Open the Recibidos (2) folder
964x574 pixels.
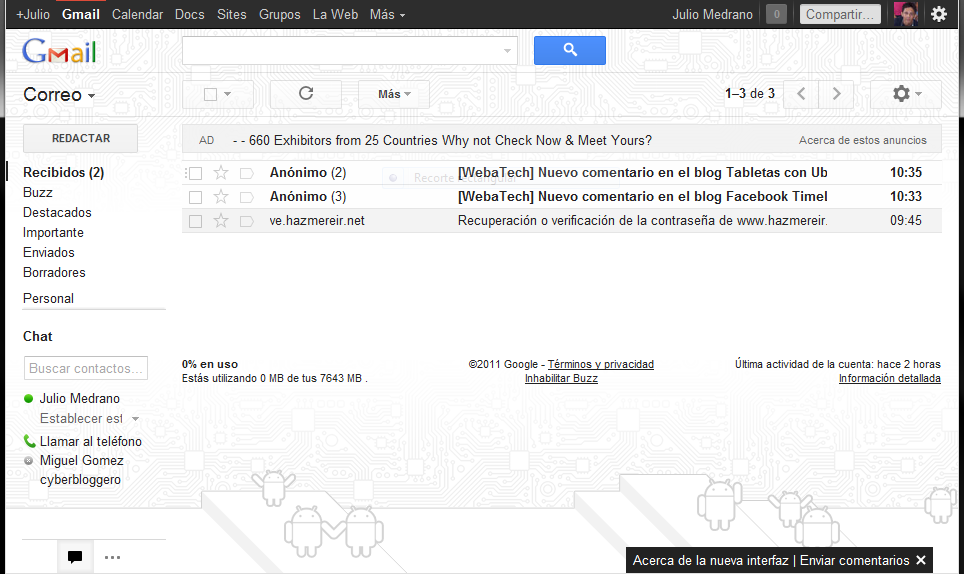(63, 172)
